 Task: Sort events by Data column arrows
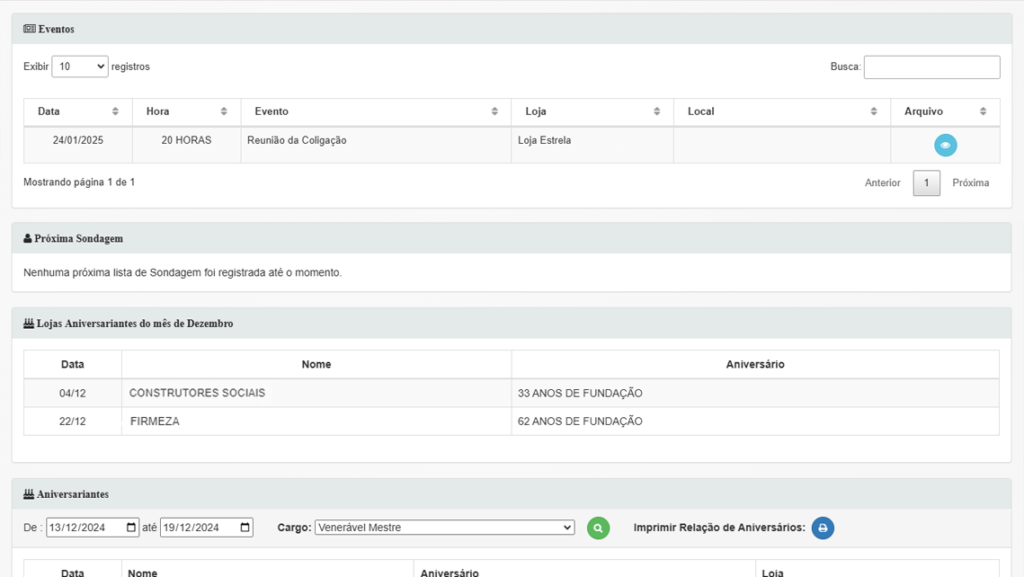point(115,112)
